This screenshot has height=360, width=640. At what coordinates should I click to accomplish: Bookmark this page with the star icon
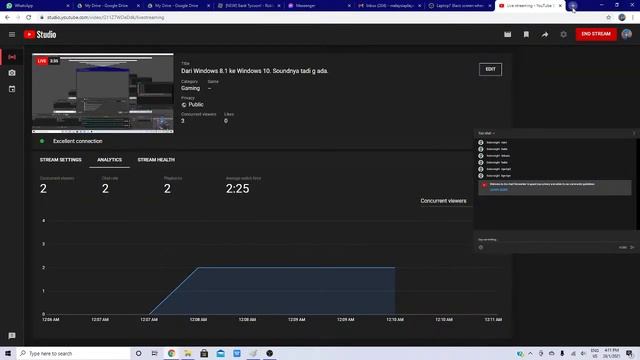point(609,18)
